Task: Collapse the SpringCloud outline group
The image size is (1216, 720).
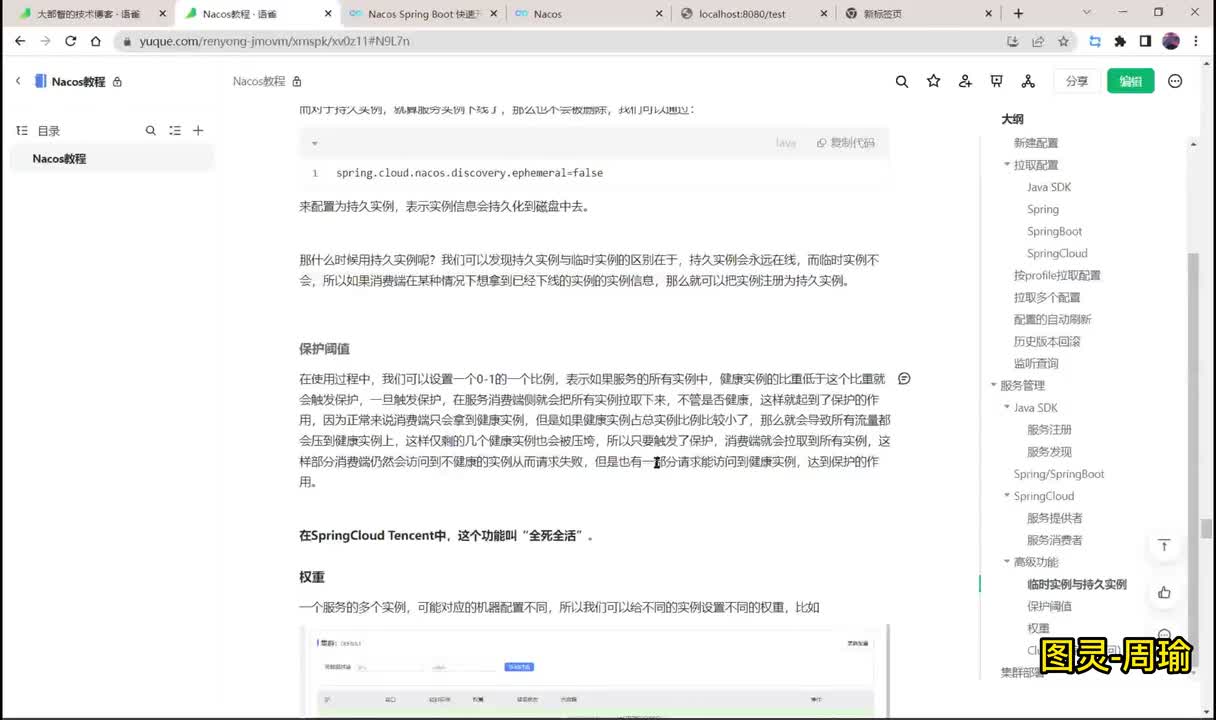Action: [1007, 496]
